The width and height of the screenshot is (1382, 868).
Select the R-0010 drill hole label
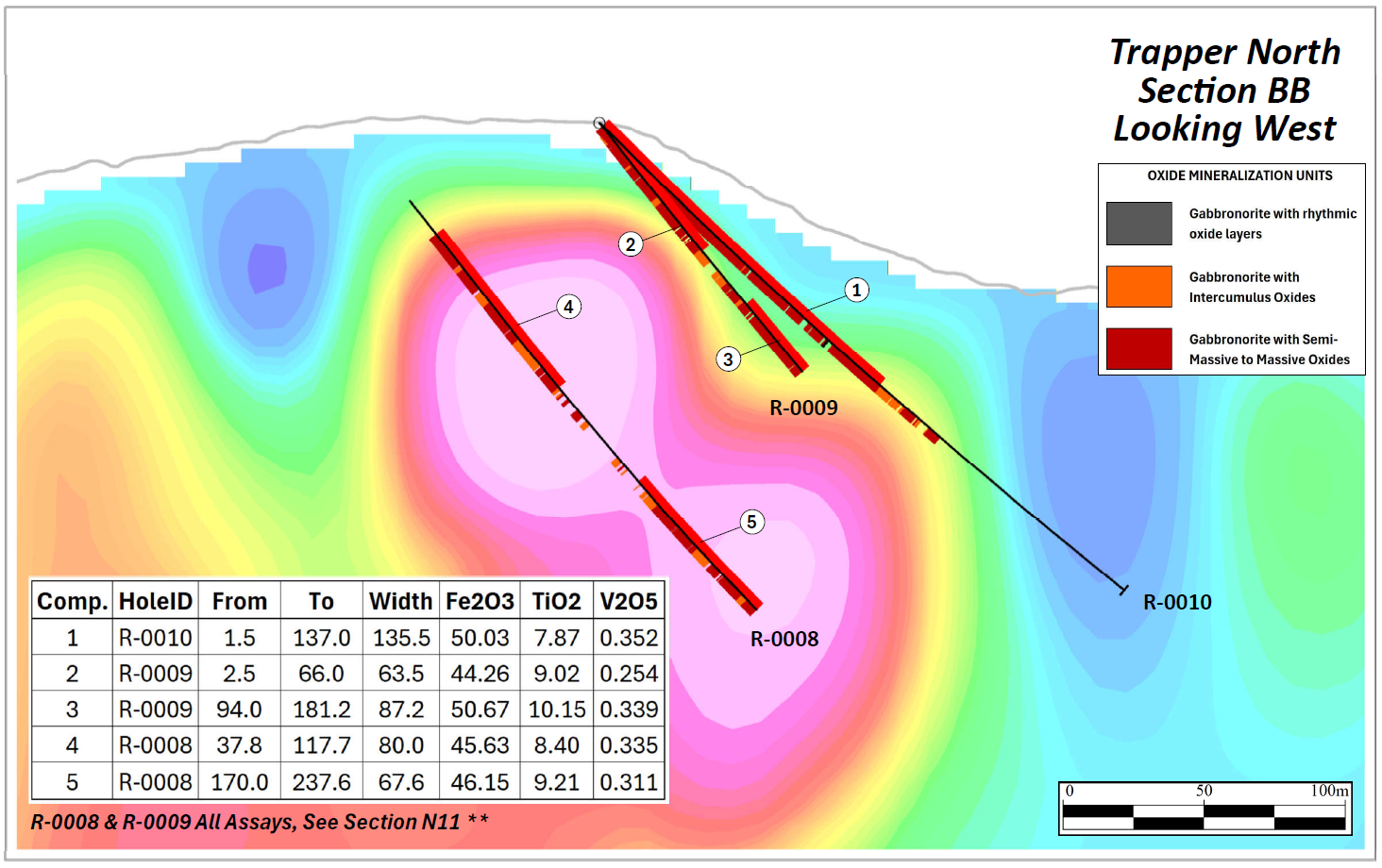1177,603
